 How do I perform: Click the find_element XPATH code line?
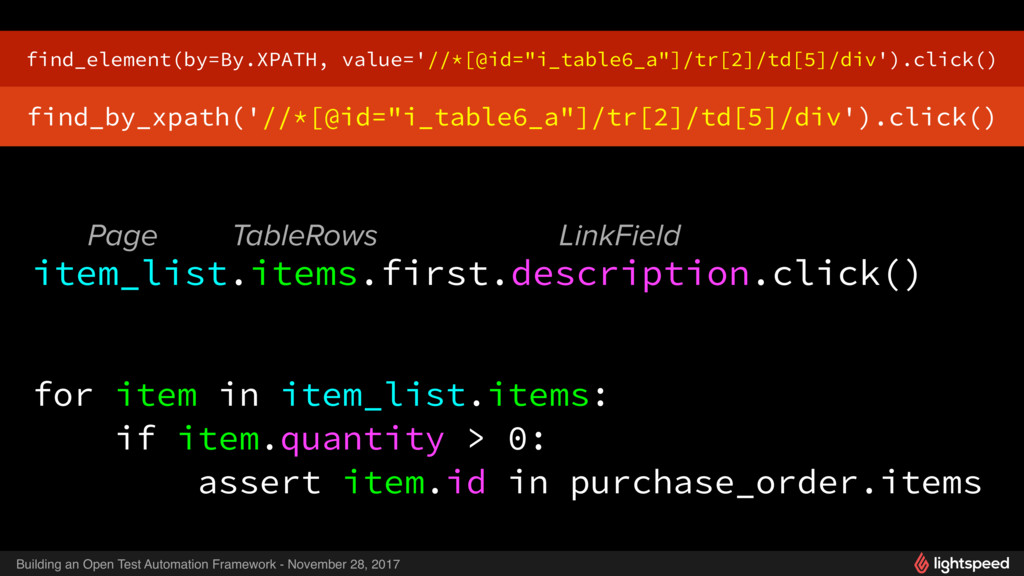(x=511, y=59)
